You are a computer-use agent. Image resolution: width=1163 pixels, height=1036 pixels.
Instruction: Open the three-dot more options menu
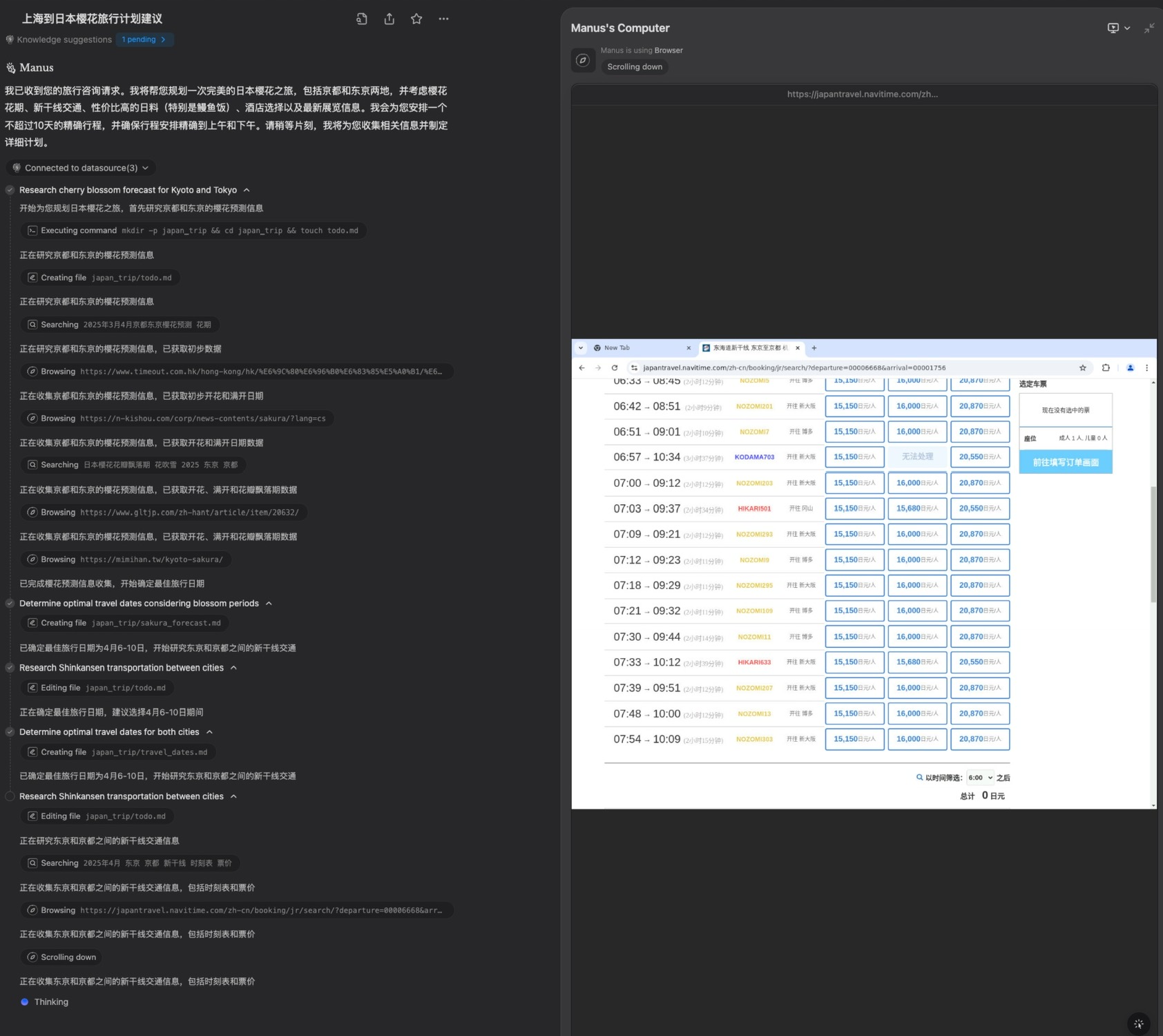click(x=443, y=19)
